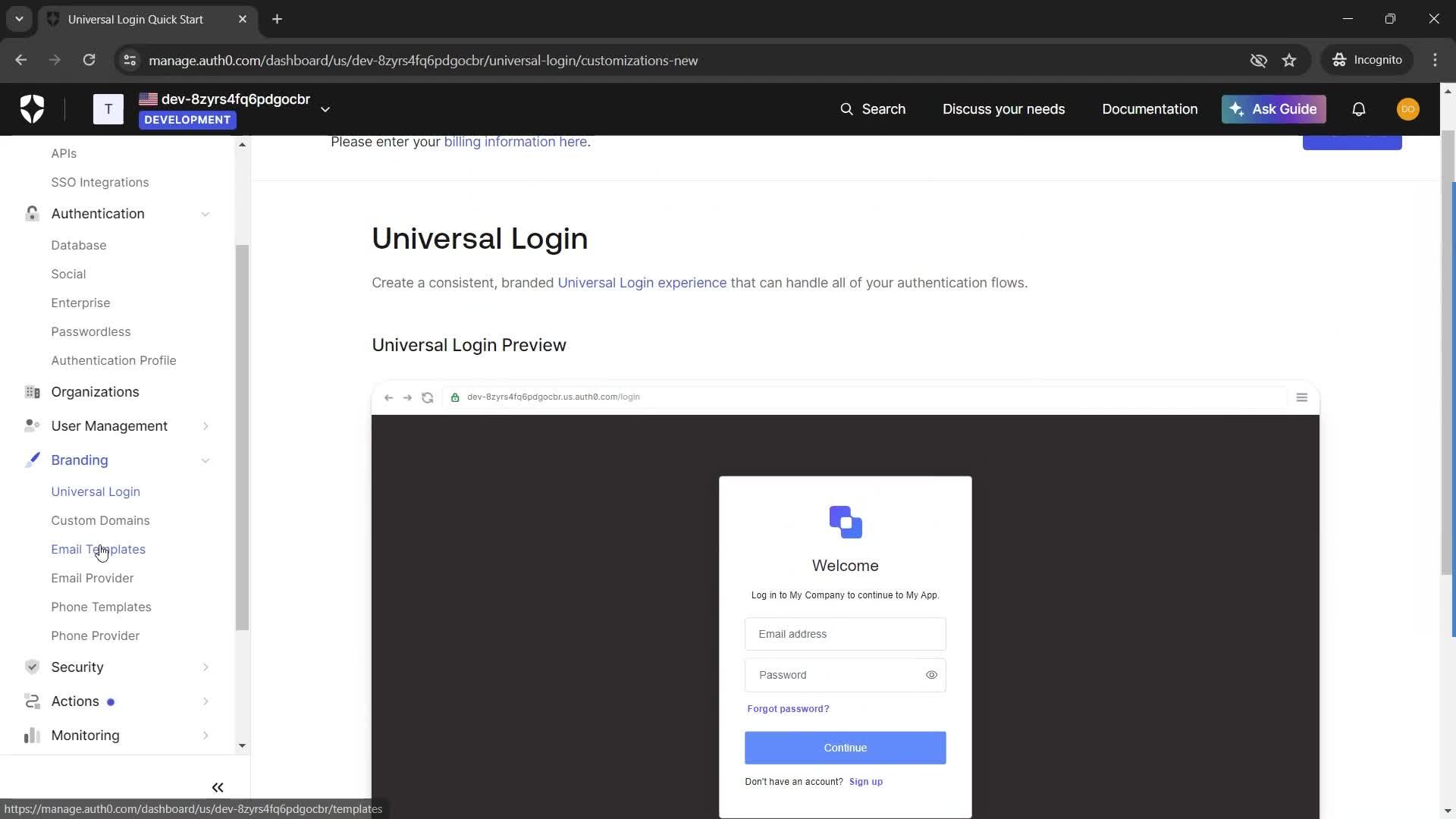Open Phone Provider in sidebar
This screenshot has height=819, width=1456.
point(96,635)
